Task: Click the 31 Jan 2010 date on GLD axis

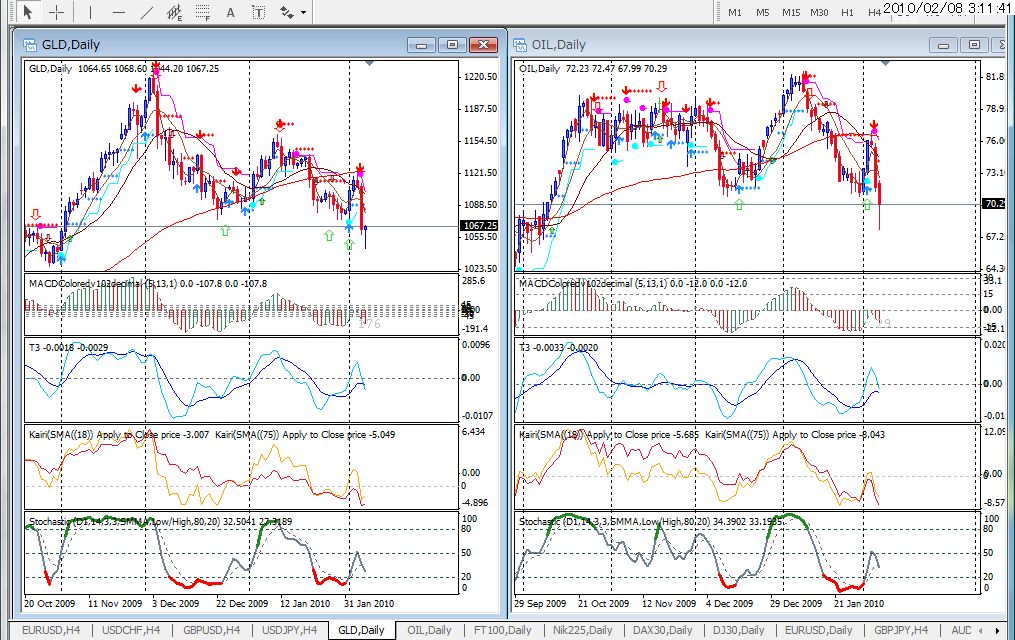Action: tap(368, 603)
